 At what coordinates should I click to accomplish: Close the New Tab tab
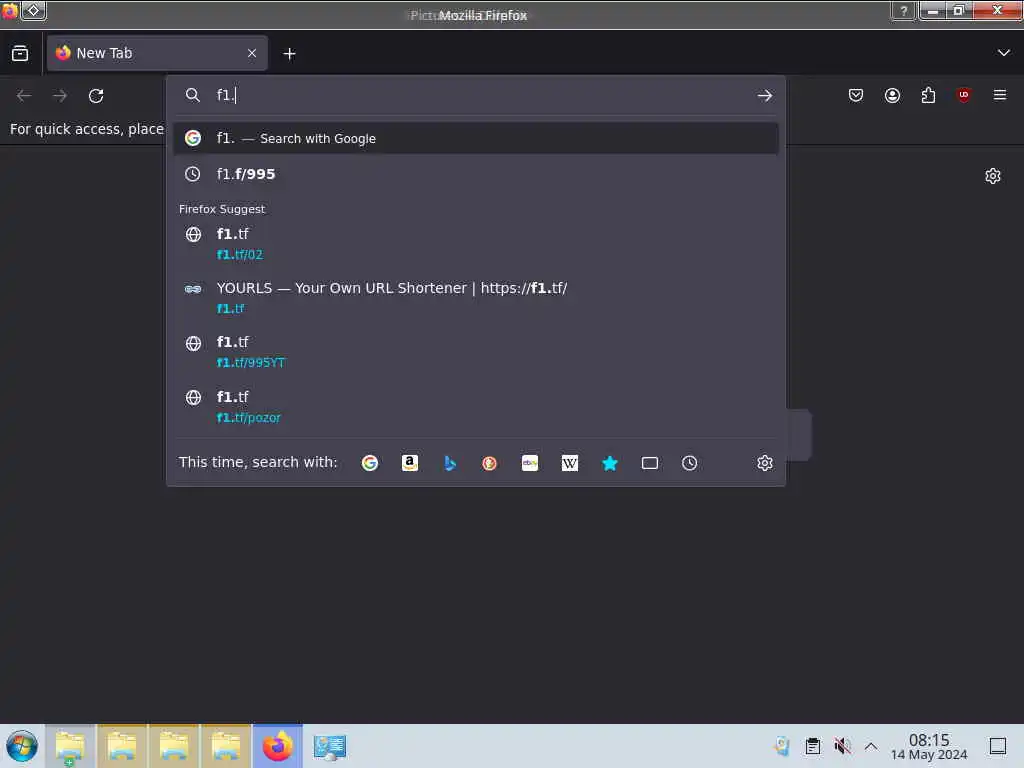click(252, 53)
